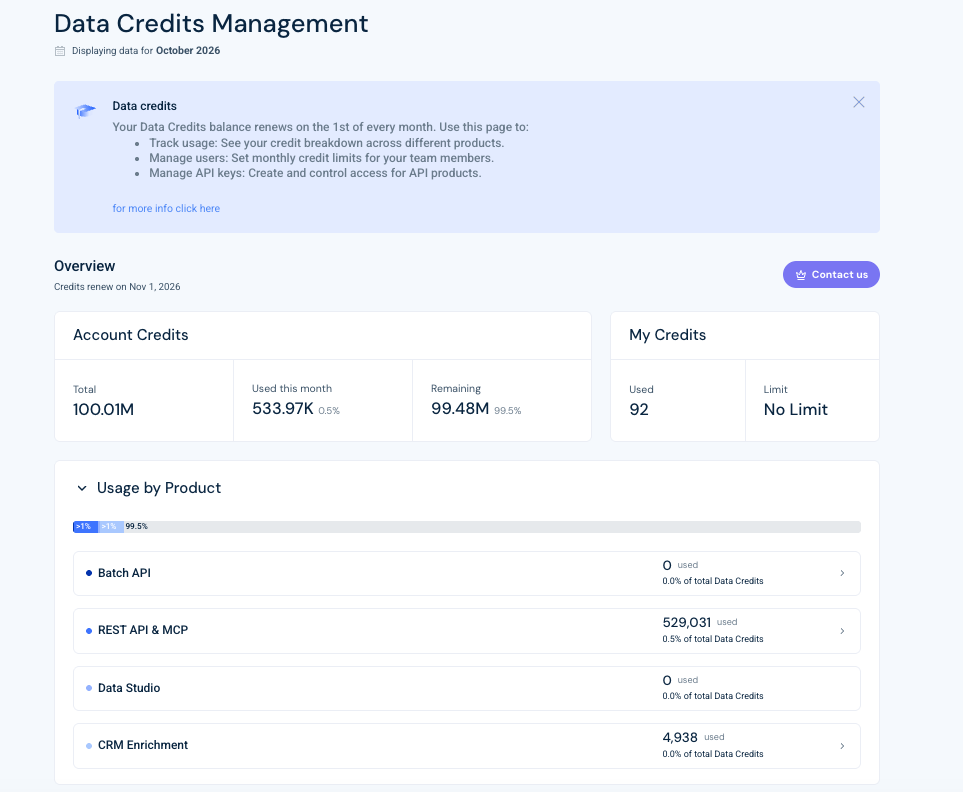This screenshot has width=963, height=792.
Task: Open the Contact us button
Action: 831,274
